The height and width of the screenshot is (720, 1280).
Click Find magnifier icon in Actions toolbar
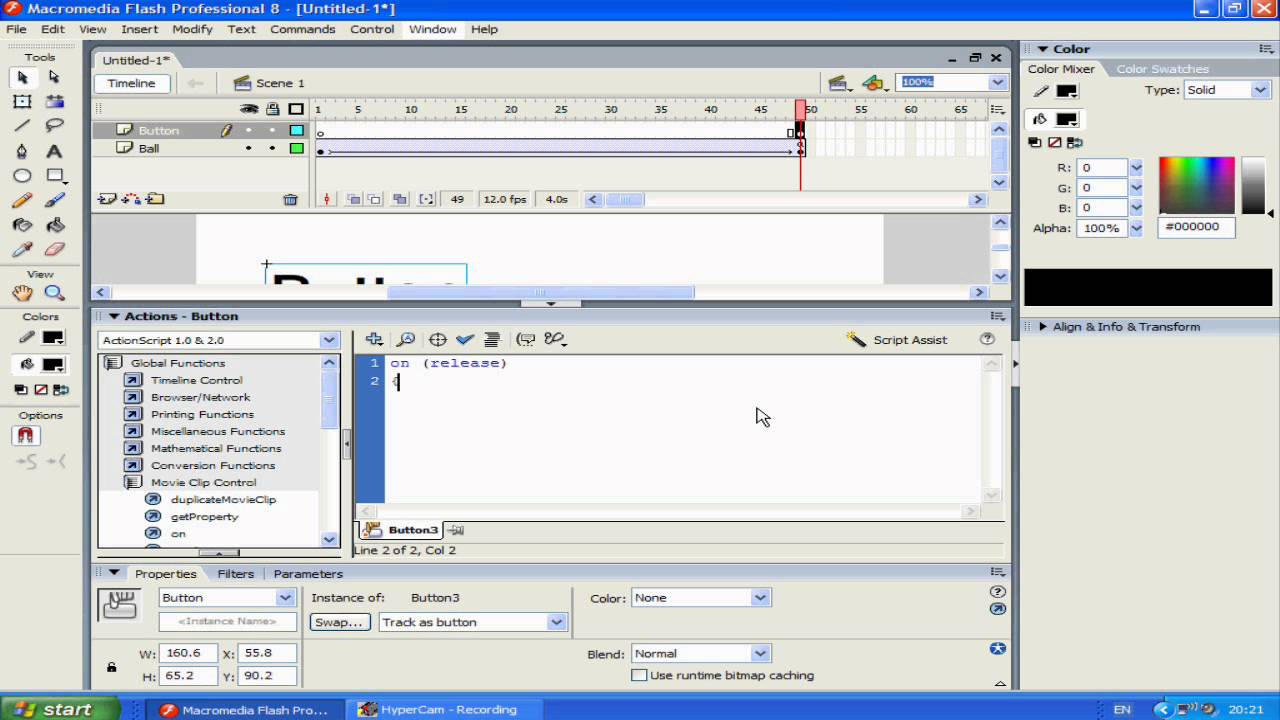point(406,340)
